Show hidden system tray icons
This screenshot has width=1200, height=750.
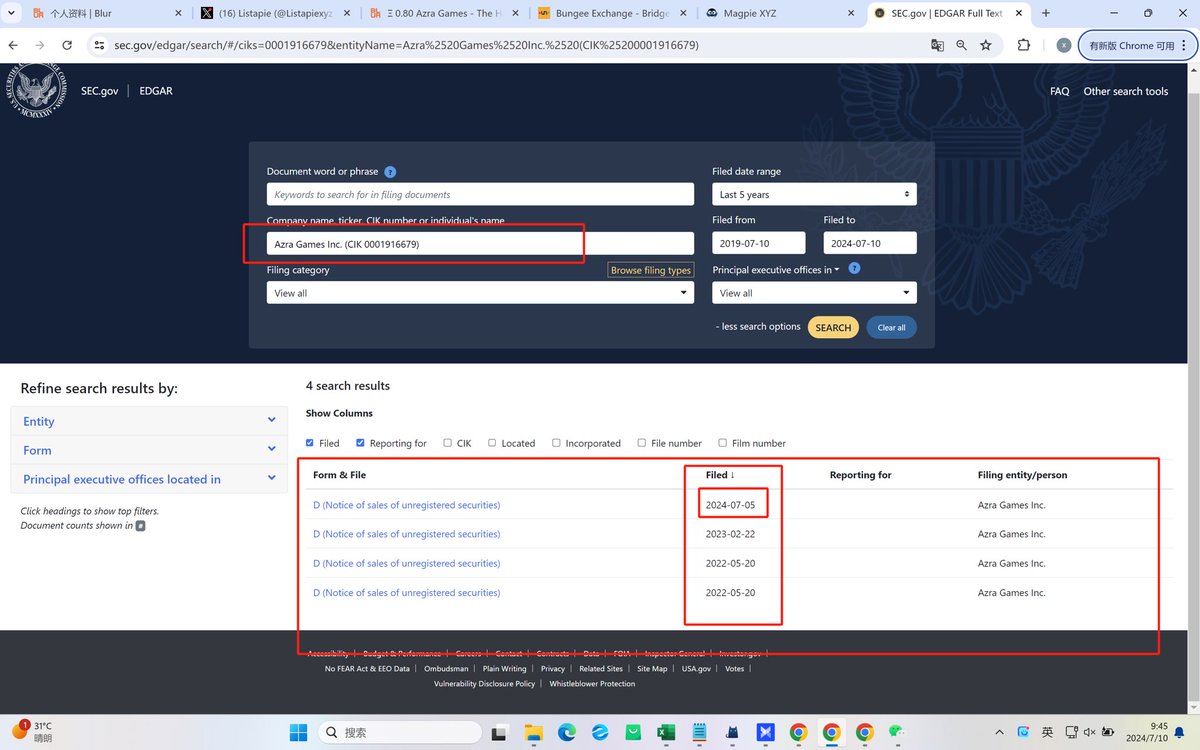(1001, 732)
